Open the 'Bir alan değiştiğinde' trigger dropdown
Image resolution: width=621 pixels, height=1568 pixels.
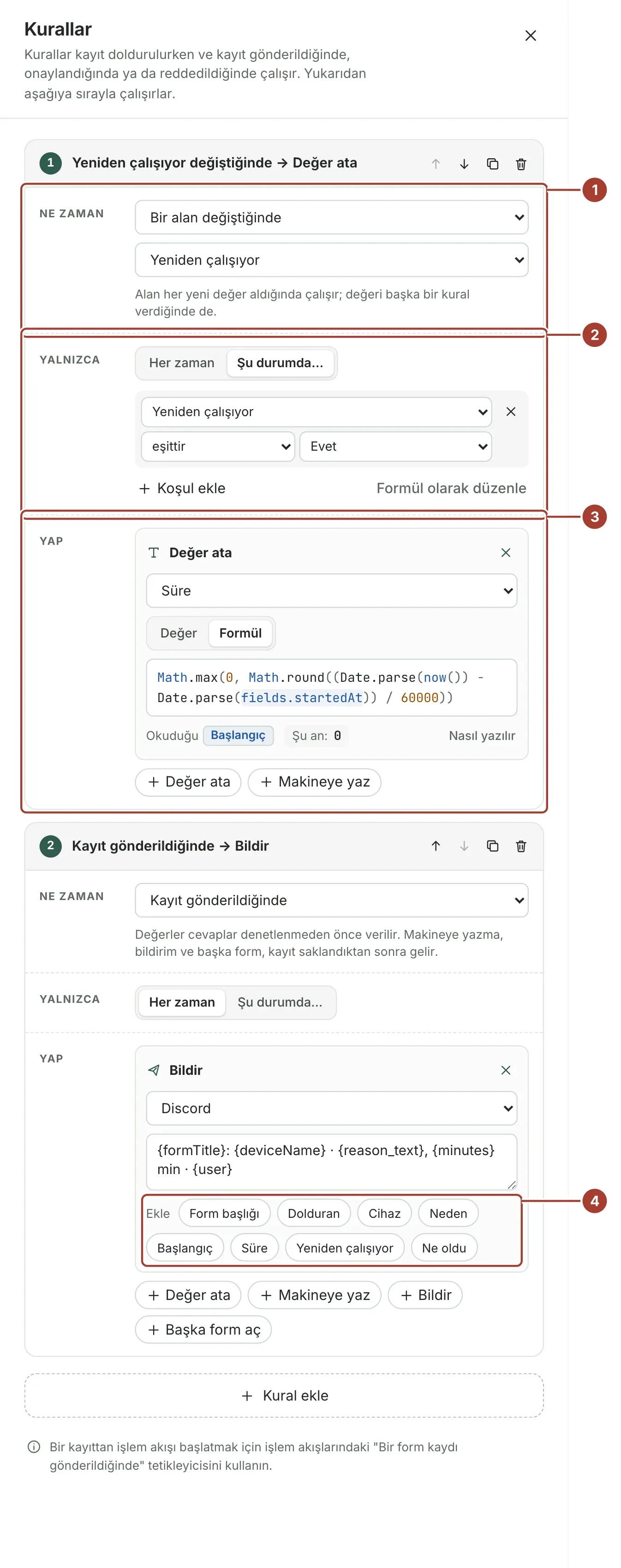click(x=331, y=217)
